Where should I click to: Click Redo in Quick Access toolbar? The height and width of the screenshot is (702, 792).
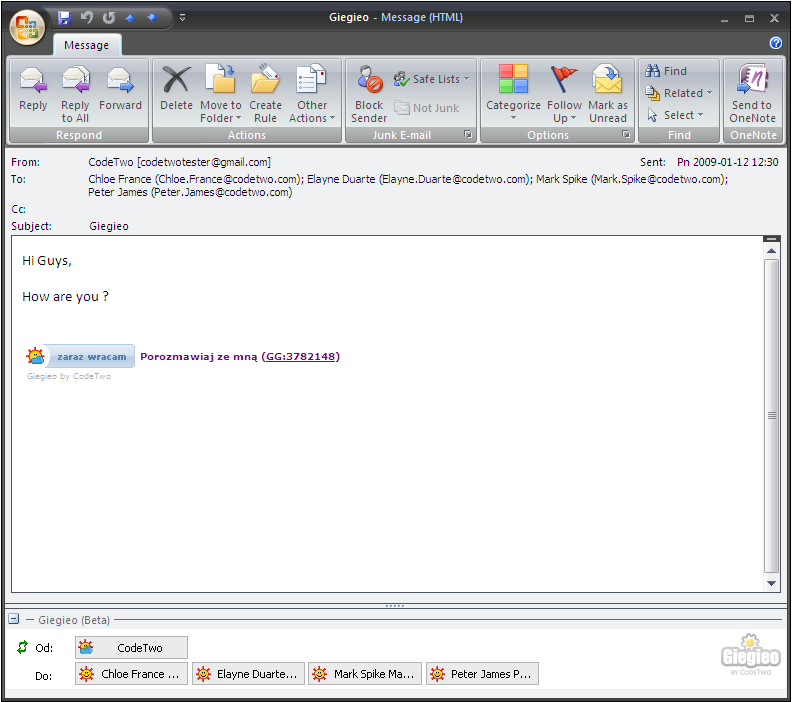point(109,18)
